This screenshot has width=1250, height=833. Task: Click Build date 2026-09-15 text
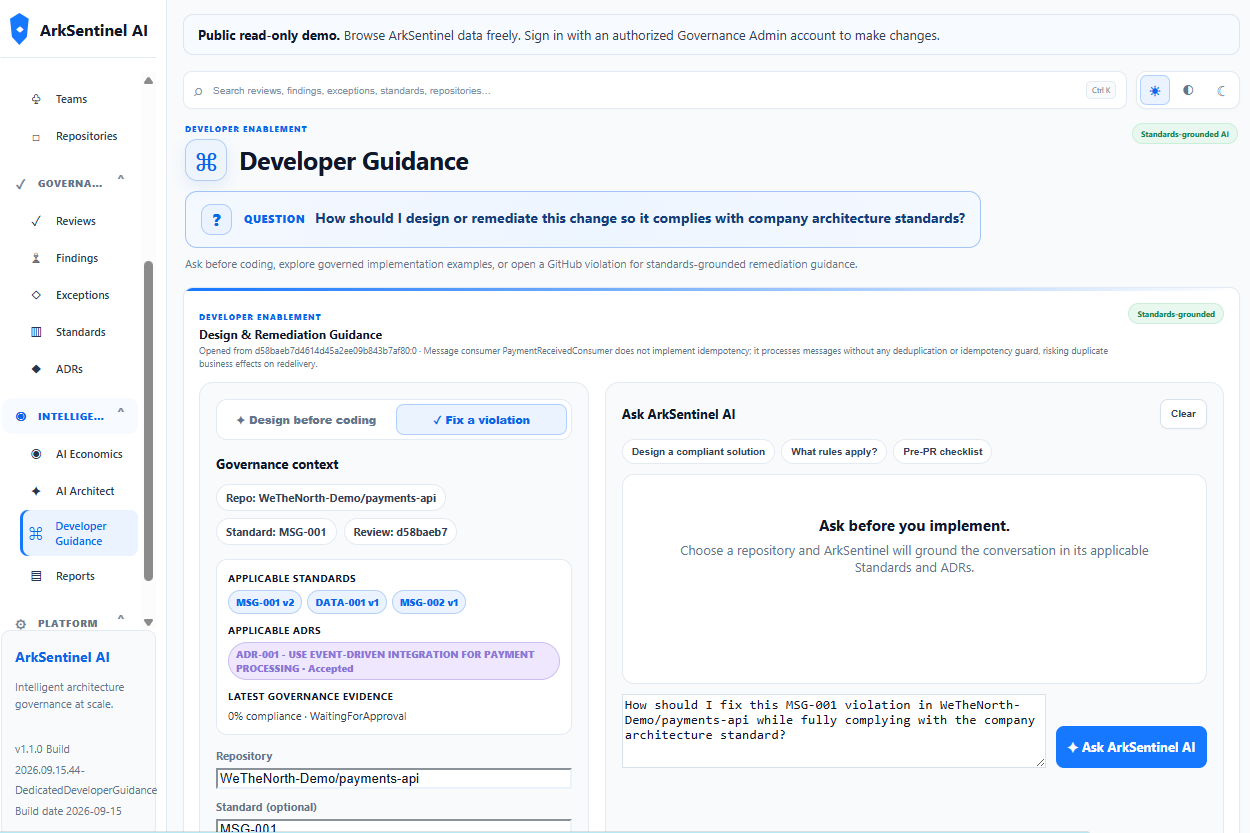68,811
